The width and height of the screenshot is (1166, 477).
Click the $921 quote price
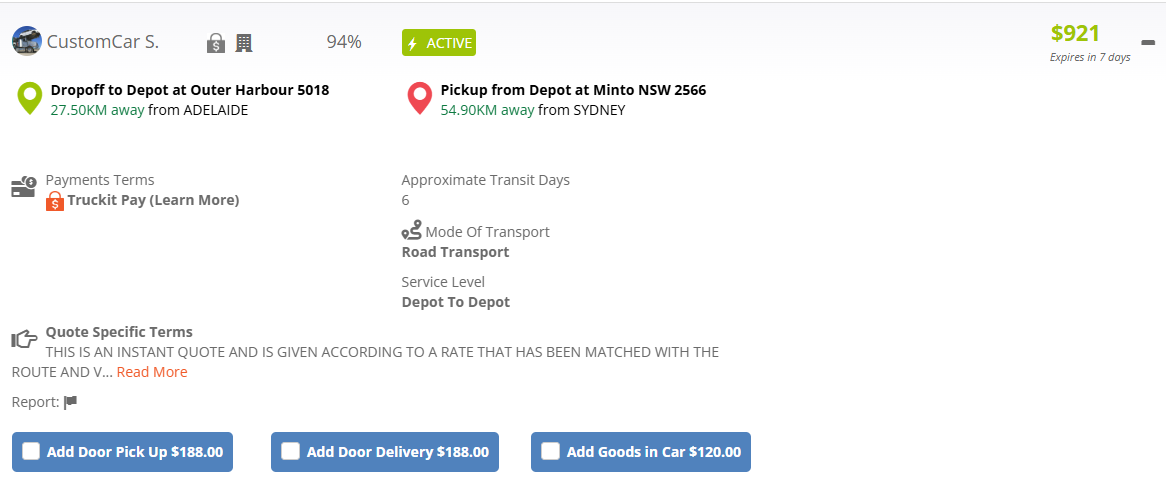coord(1075,33)
